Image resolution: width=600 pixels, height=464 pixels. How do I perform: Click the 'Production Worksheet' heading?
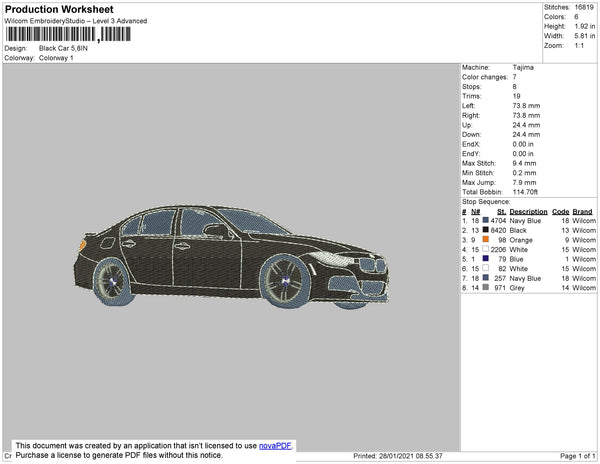coord(59,9)
